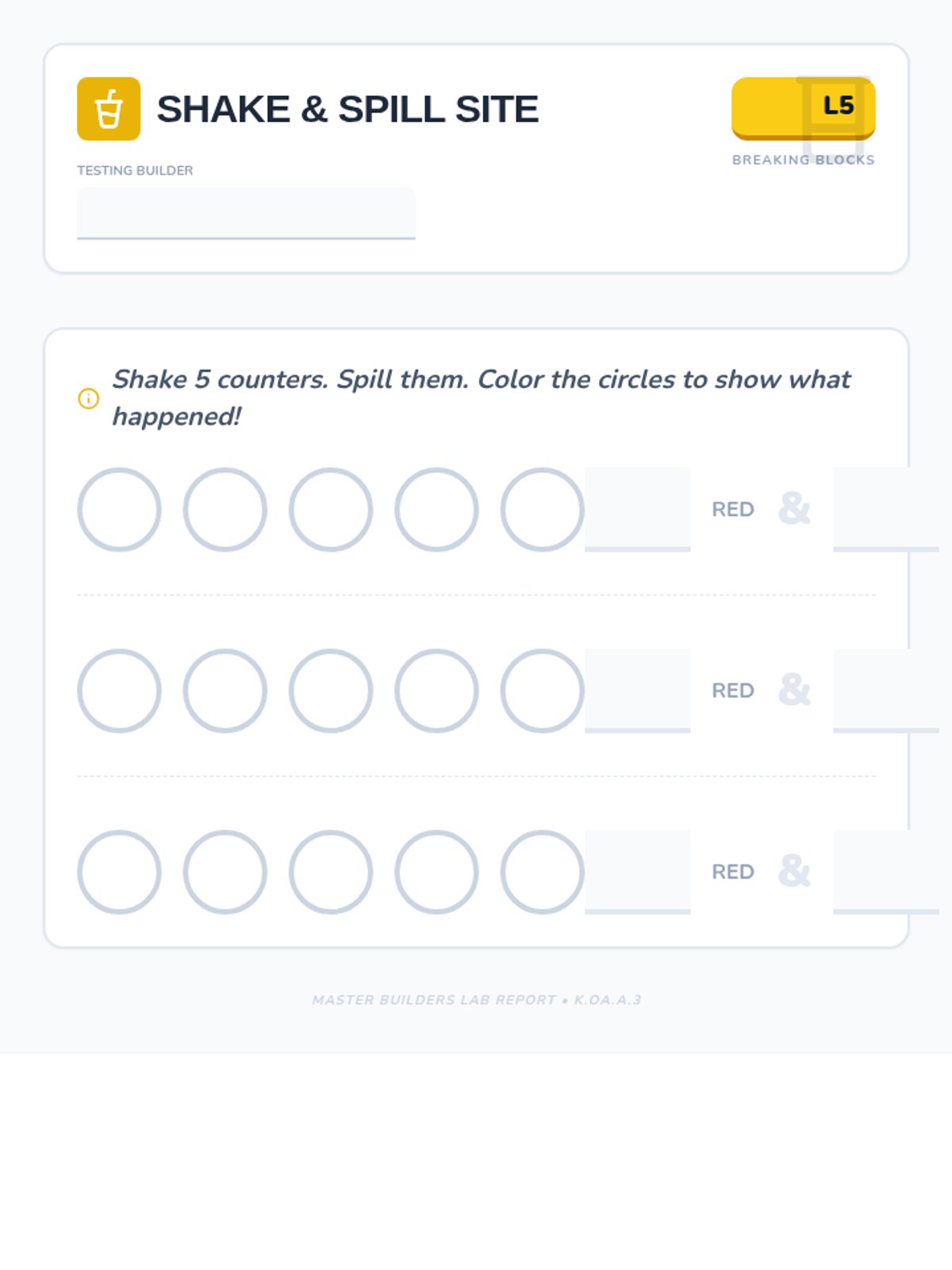Click the second answer box in row two
The width and height of the screenshot is (952, 1270).
click(x=885, y=690)
